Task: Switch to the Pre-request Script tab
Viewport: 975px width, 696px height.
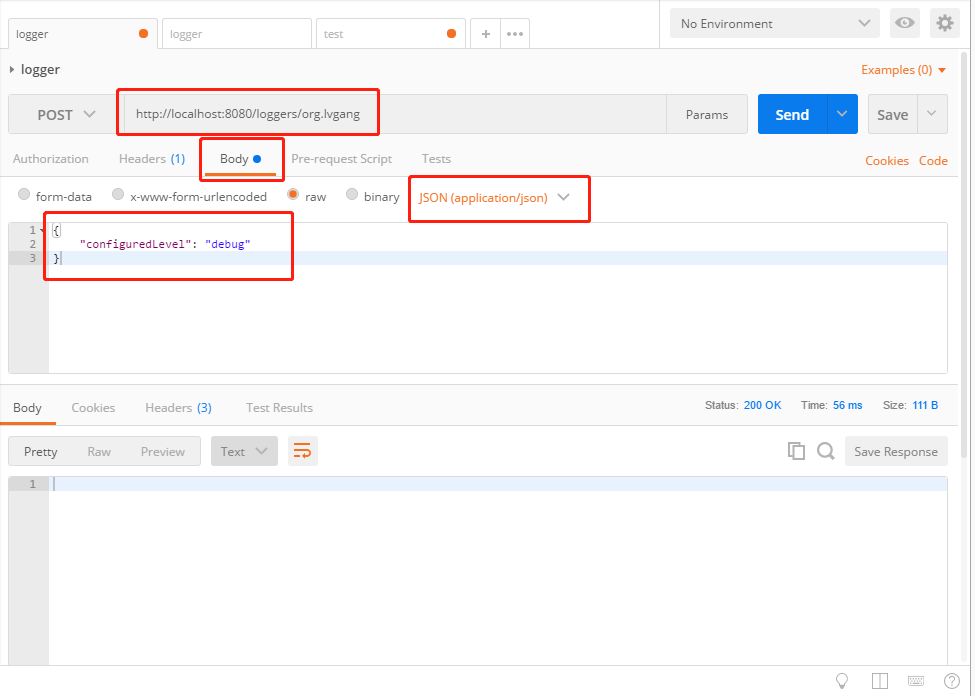Action: (x=341, y=159)
